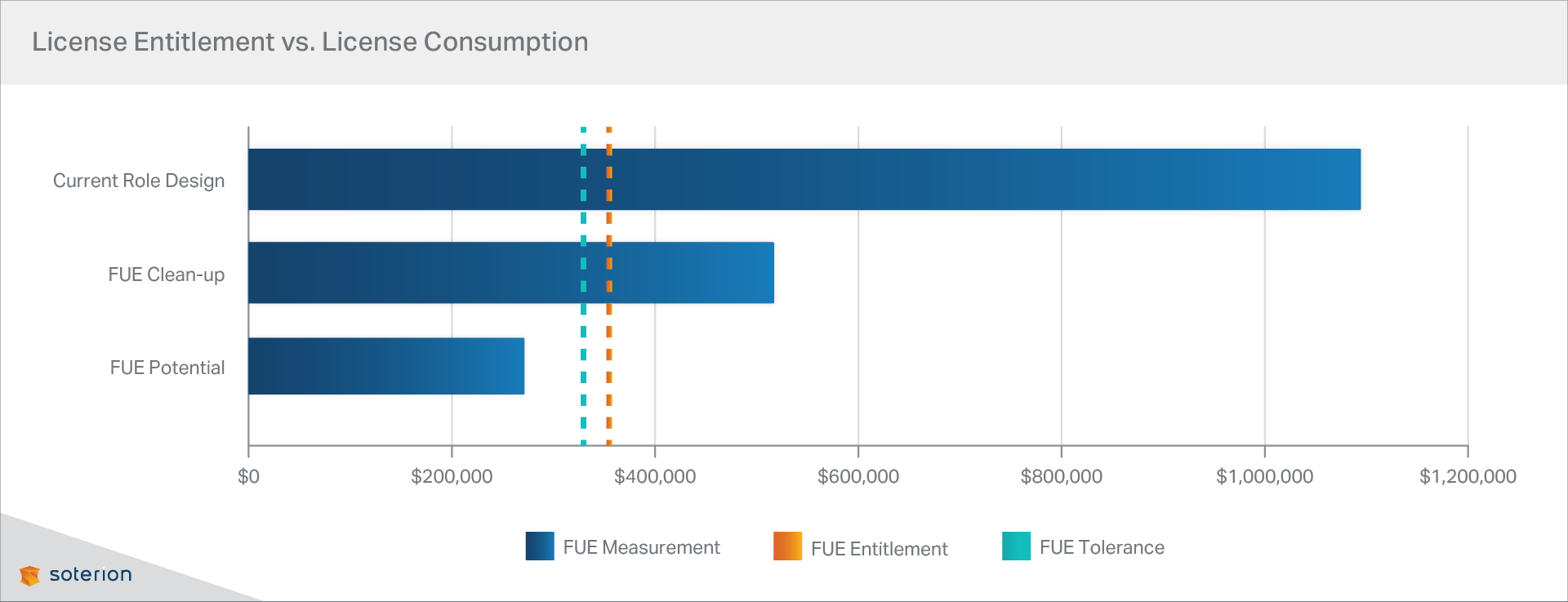Screen dimensions: 1568x602
Task: Click the FUE Potential axis label
Action: 167,368
